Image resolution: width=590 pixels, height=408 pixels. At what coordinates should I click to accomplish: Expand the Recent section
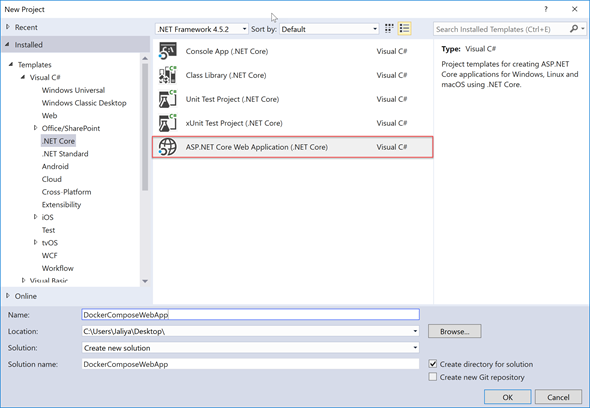click(8, 27)
